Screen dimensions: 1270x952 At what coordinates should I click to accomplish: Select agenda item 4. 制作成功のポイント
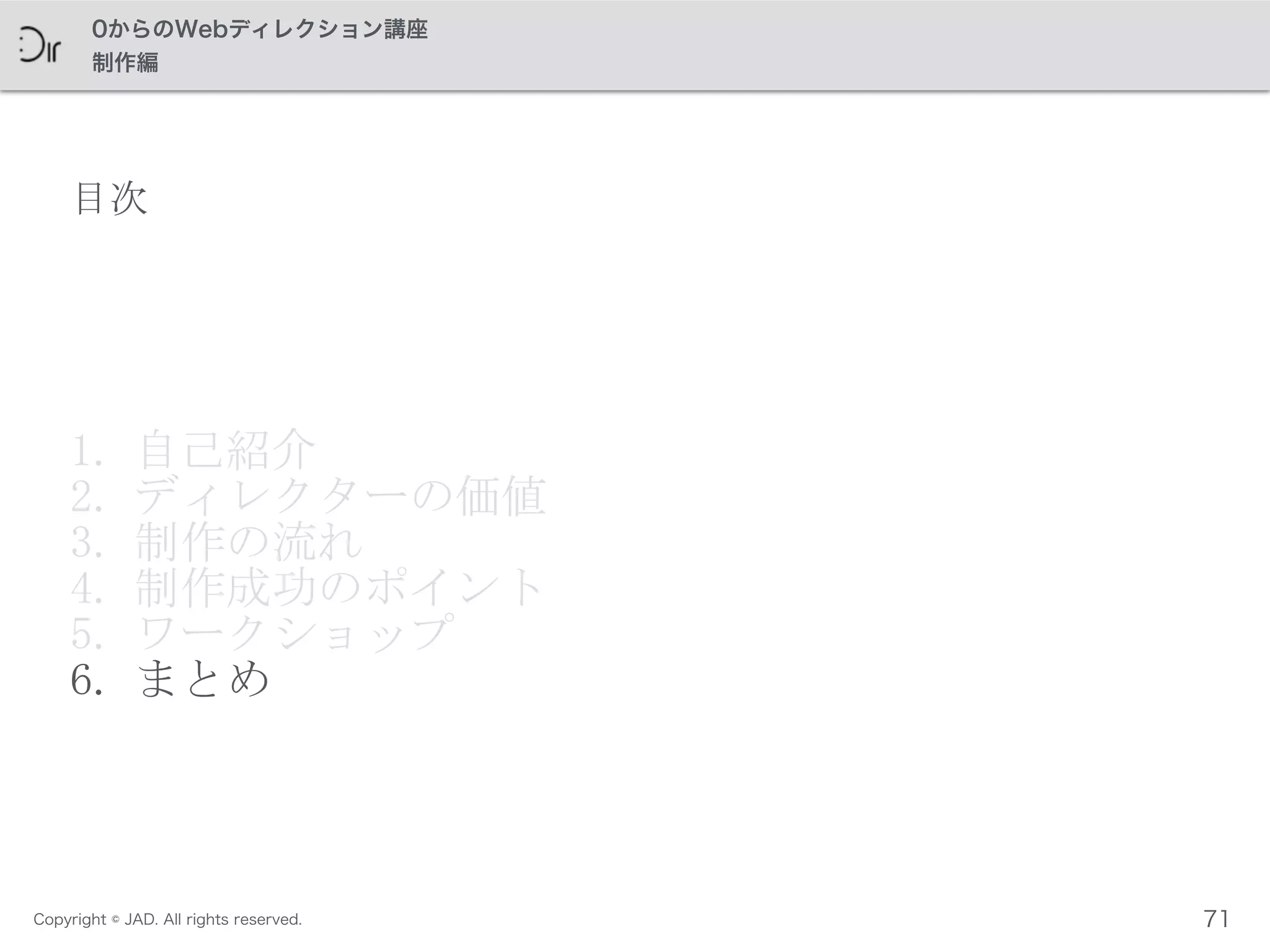coord(308,588)
